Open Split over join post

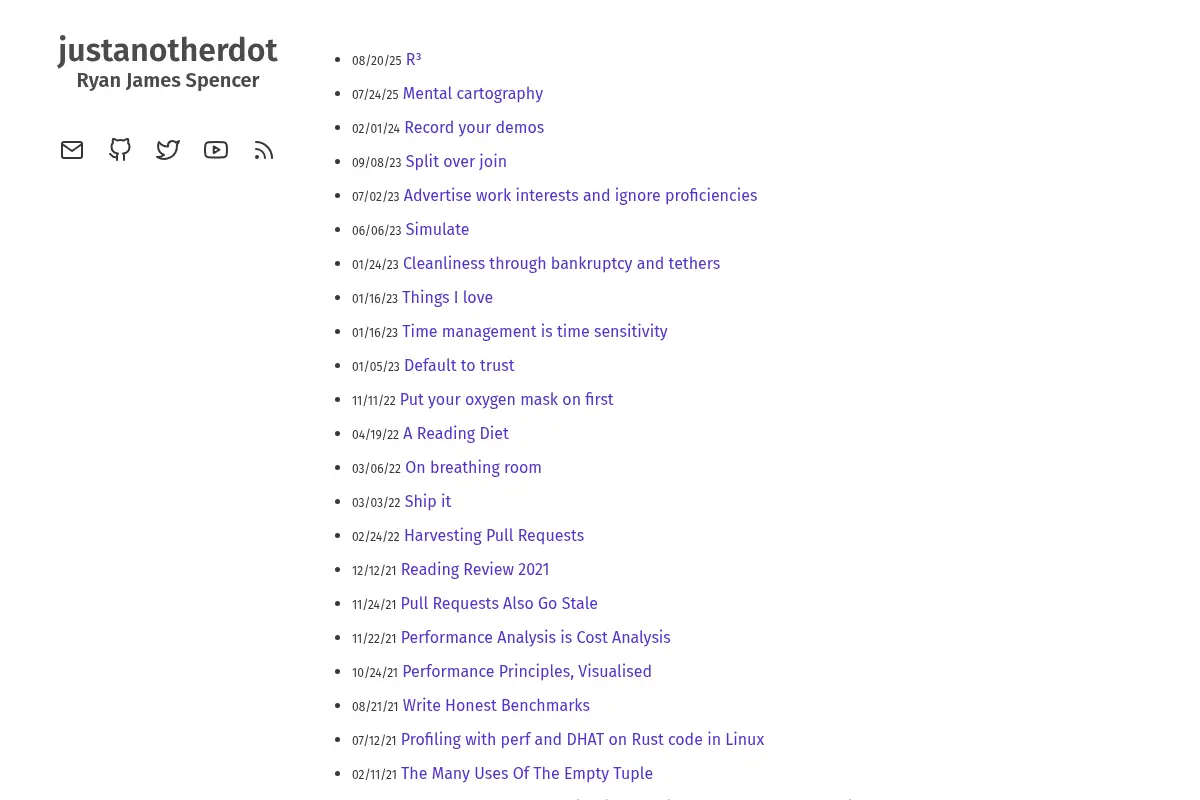pyautogui.click(x=456, y=162)
